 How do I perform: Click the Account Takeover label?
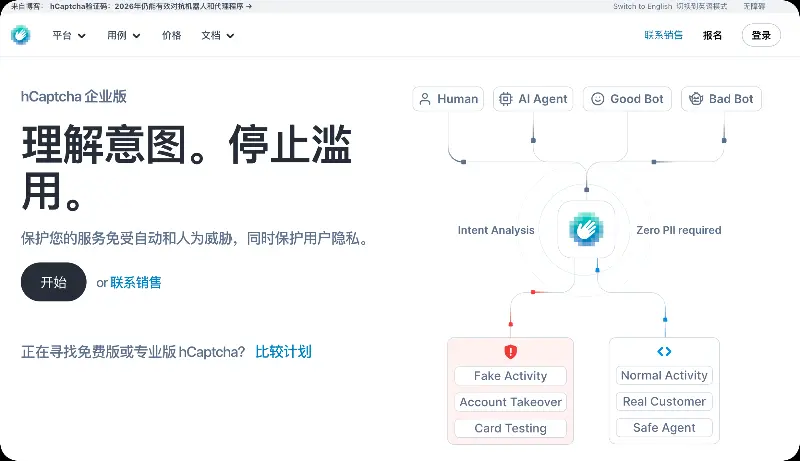pyautogui.click(x=510, y=402)
